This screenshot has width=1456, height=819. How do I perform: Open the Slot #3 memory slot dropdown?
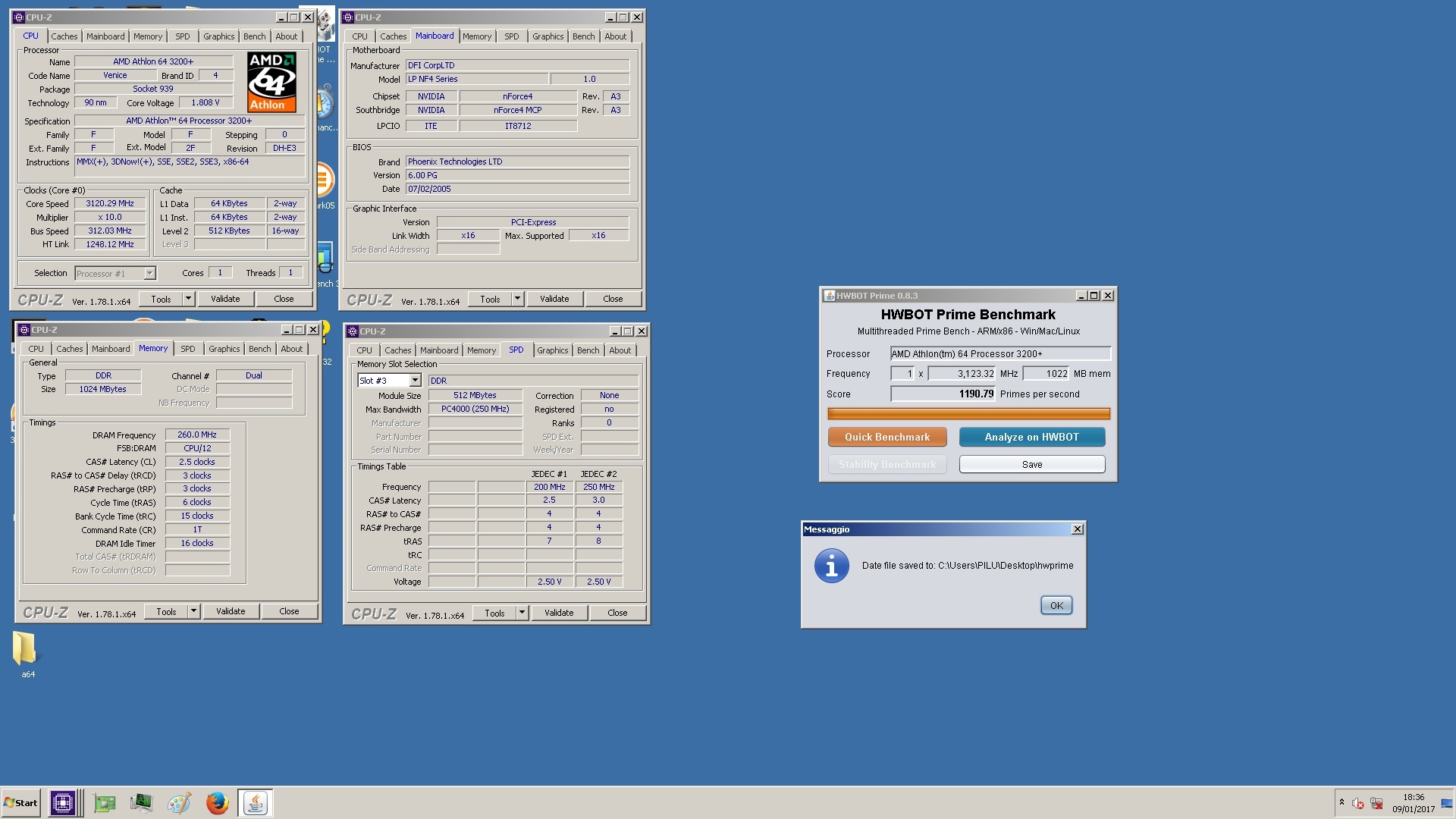[415, 381]
